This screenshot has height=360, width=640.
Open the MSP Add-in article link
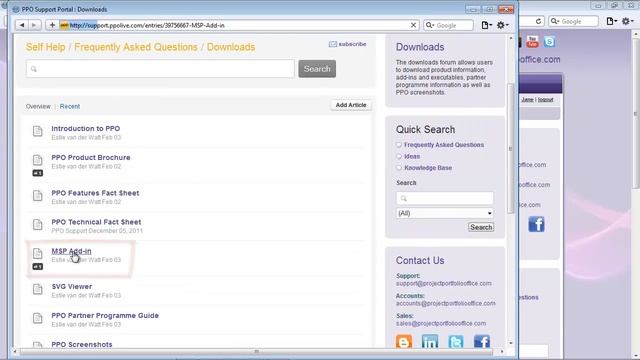click(71, 251)
